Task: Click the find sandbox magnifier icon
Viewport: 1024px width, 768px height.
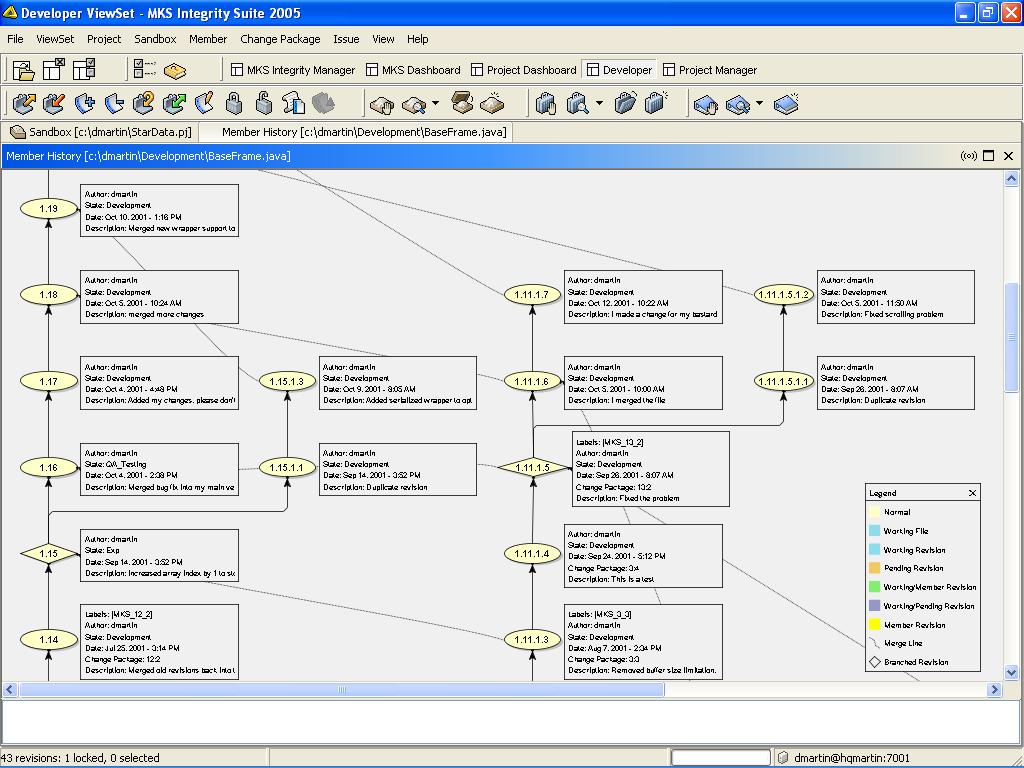Action: pos(413,104)
